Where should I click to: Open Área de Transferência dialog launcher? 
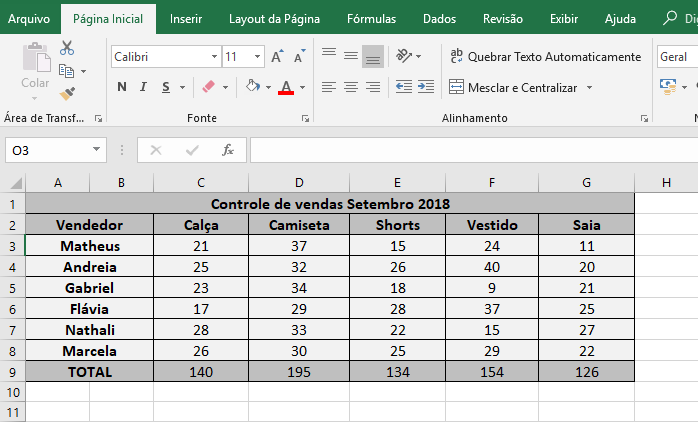(x=98, y=118)
